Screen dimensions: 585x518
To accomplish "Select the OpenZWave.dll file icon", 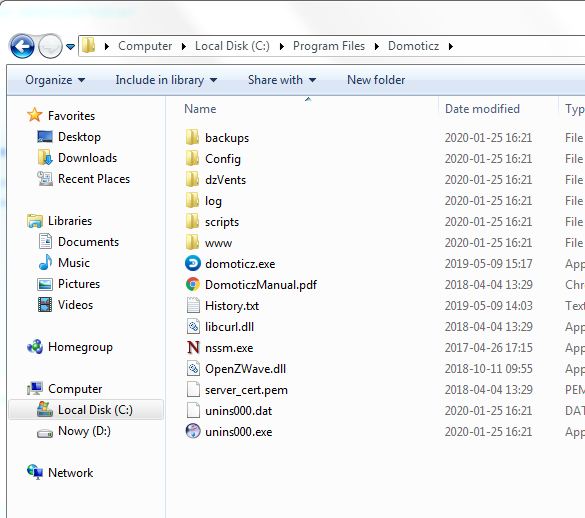I will 193,368.
